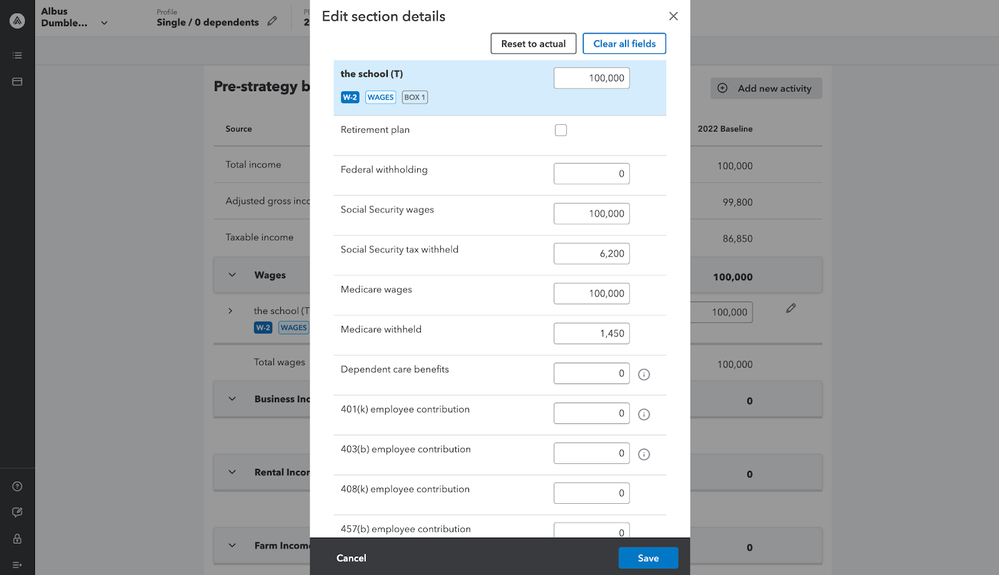Expand the school (T) row chevron

pos(230,311)
